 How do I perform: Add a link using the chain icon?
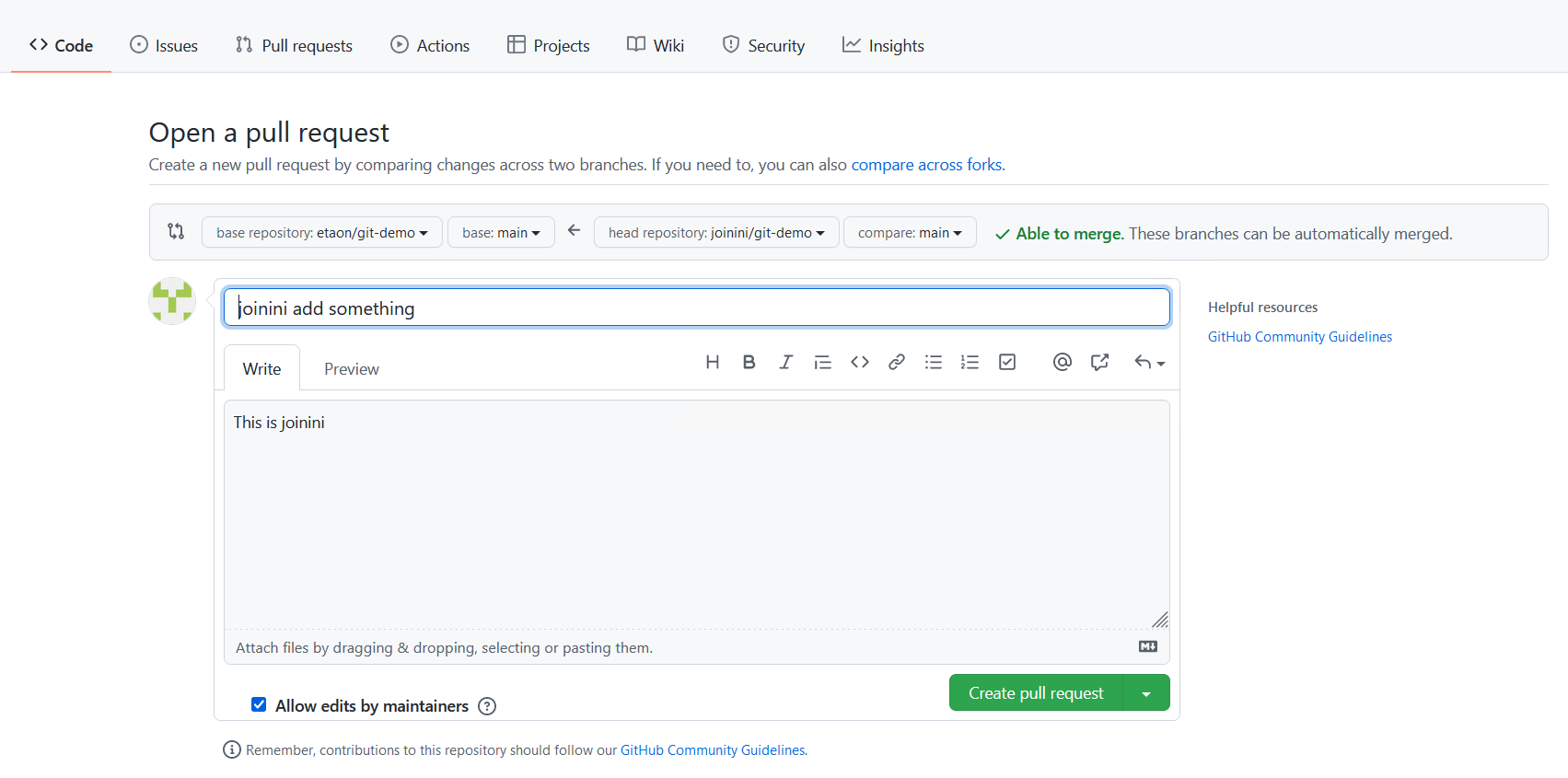[897, 362]
